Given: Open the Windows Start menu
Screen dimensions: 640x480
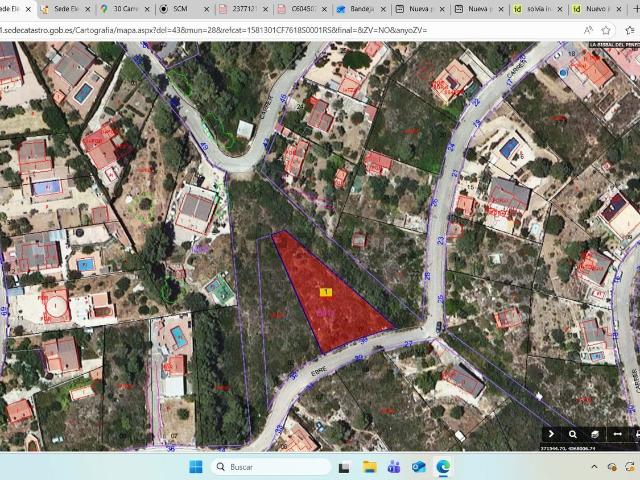Looking at the screenshot, I should [195, 467].
